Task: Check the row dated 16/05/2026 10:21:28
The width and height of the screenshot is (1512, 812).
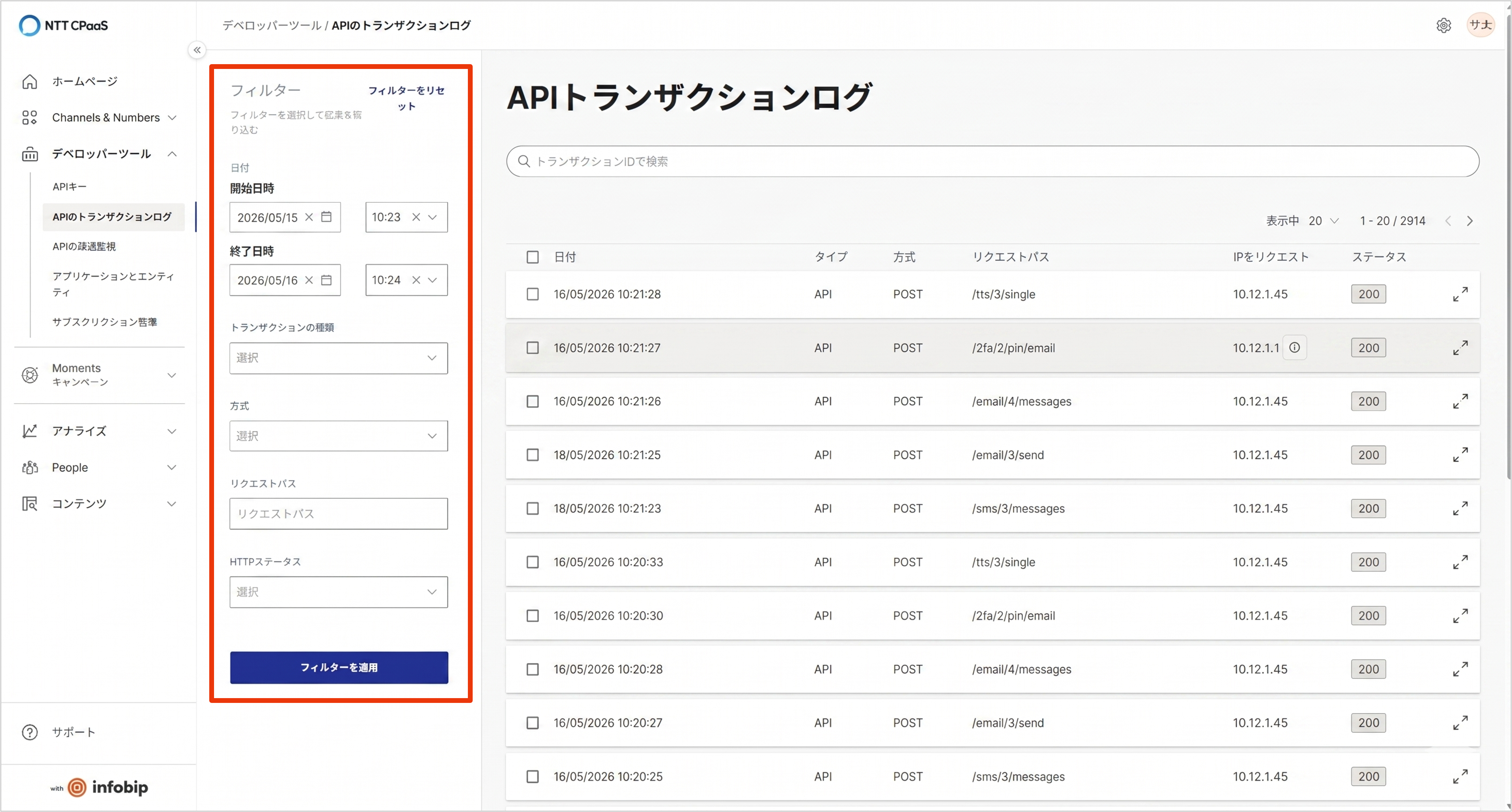Action: point(532,294)
